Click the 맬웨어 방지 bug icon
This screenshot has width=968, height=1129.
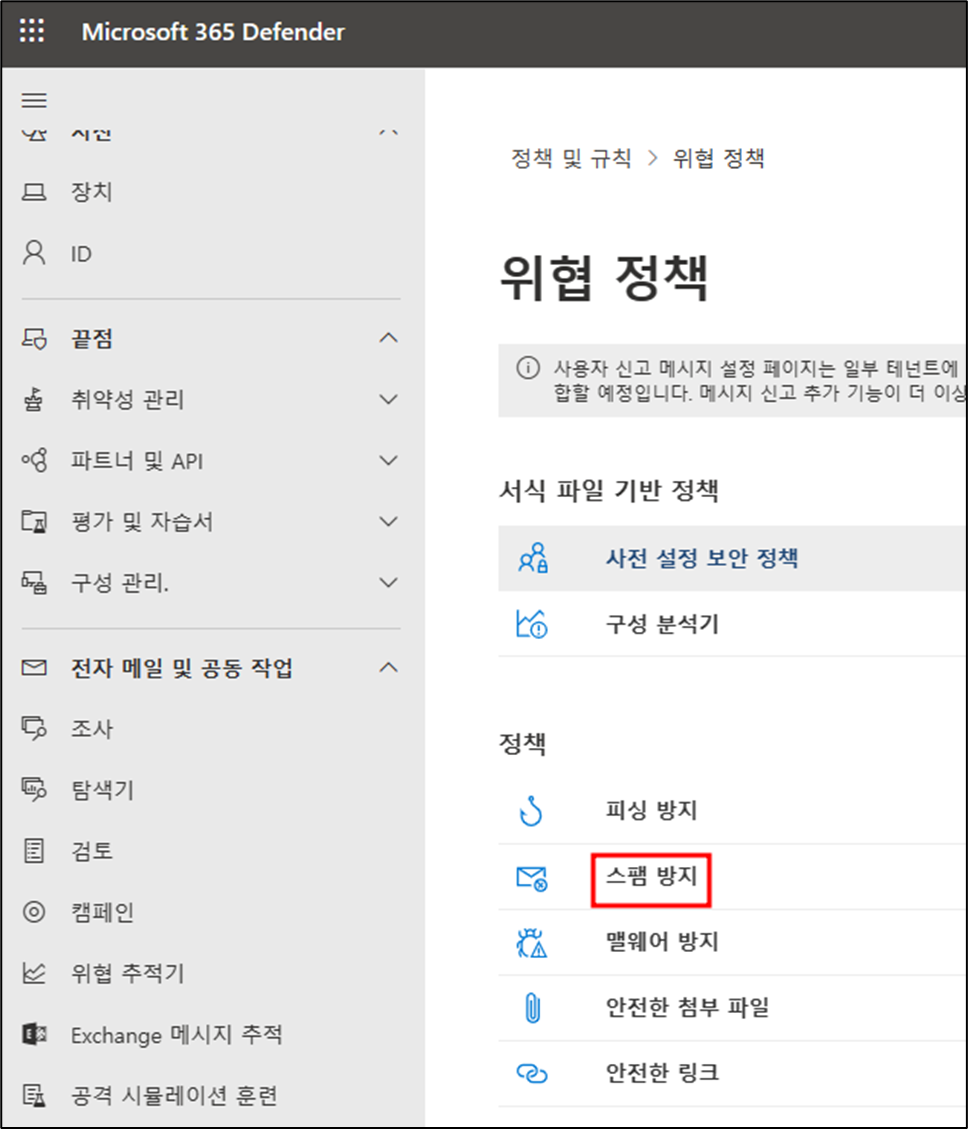[x=531, y=943]
